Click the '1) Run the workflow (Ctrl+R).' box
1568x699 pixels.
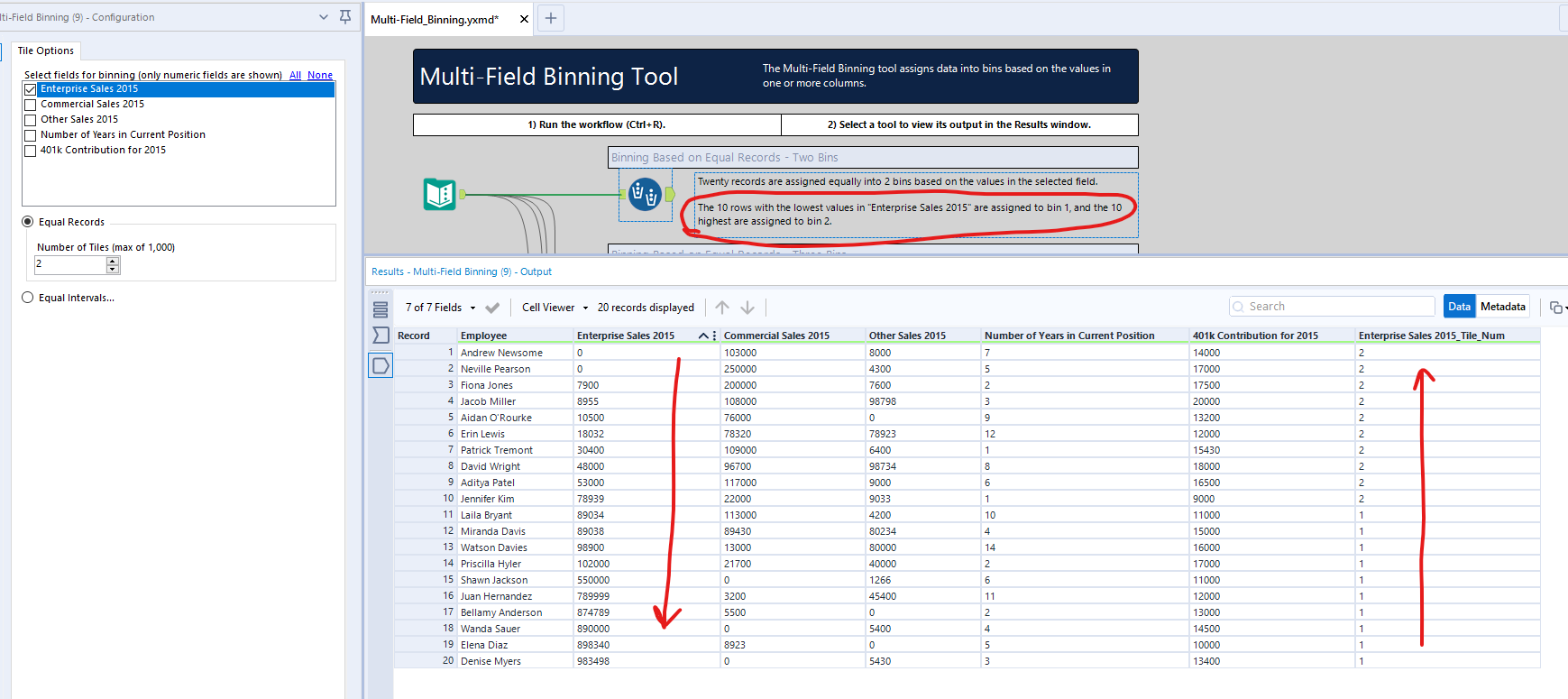pyautogui.click(x=597, y=124)
